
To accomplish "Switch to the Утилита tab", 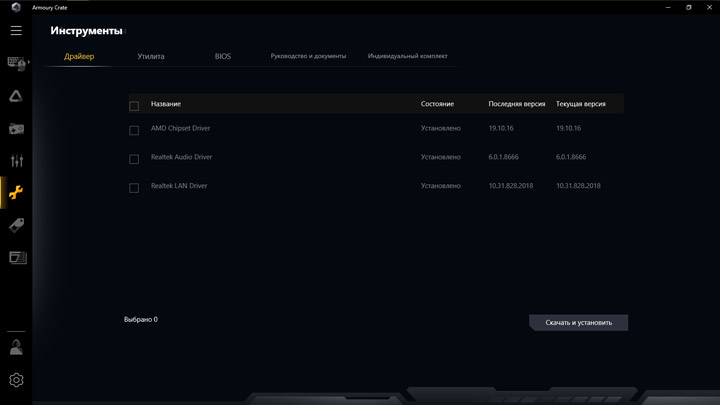I will 151,56.
